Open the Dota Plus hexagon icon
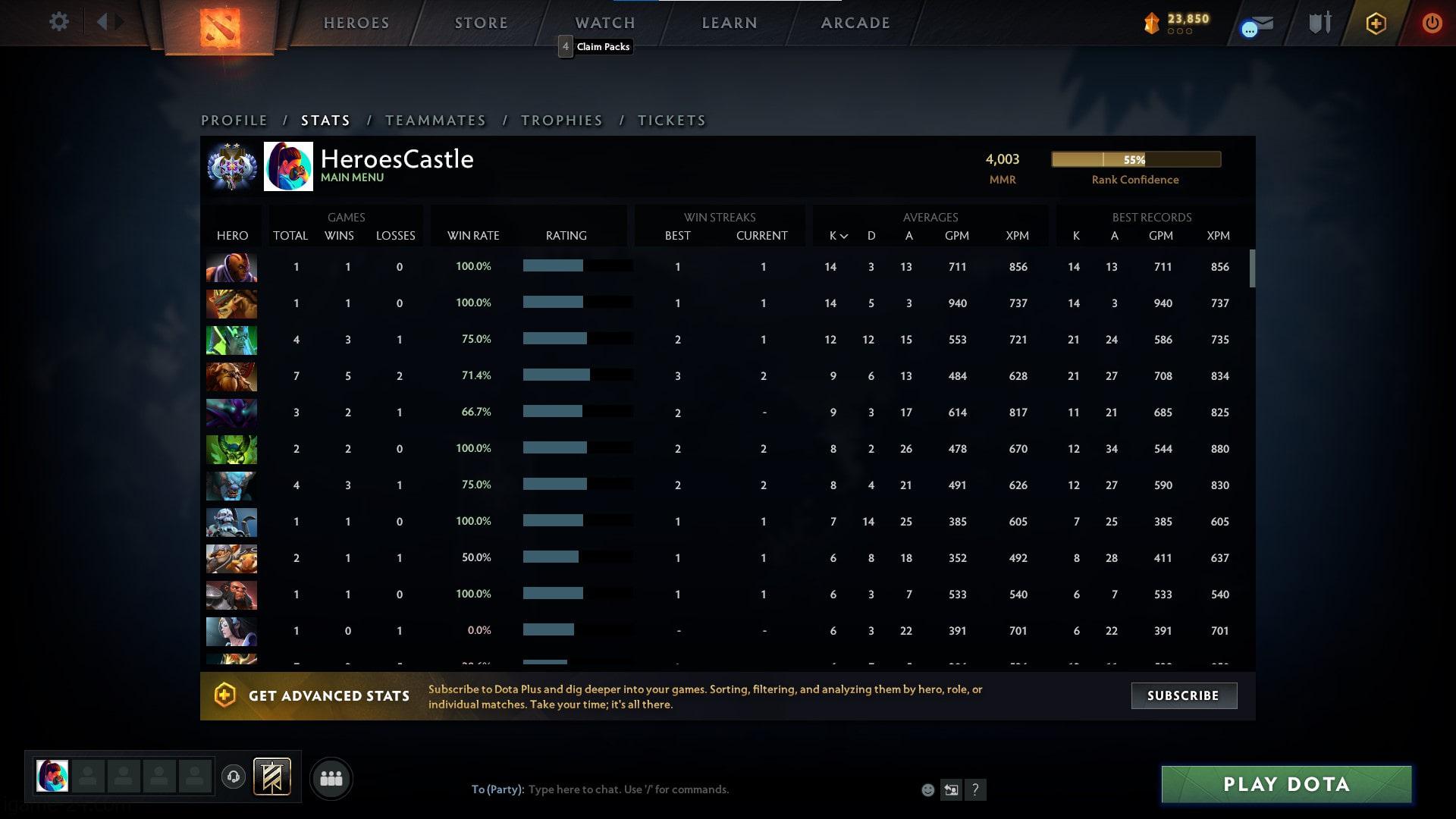This screenshot has height=819, width=1456. click(x=1376, y=24)
